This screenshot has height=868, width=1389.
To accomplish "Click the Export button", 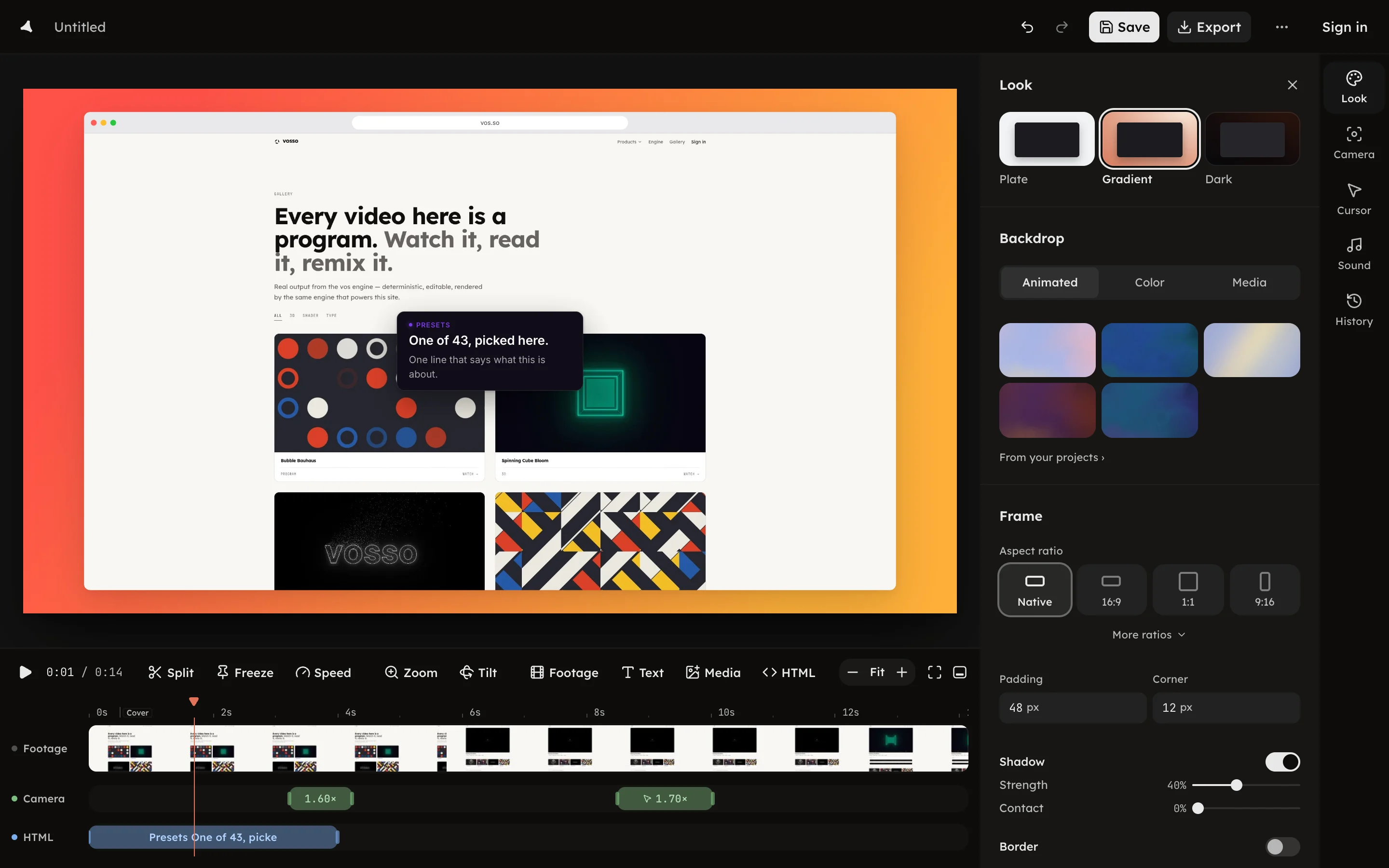I will (x=1209, y=27).
